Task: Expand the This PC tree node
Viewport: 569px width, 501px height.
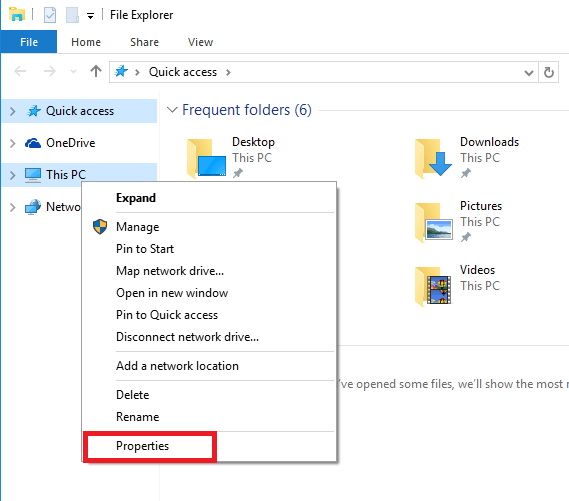Action: coord(13,175)
